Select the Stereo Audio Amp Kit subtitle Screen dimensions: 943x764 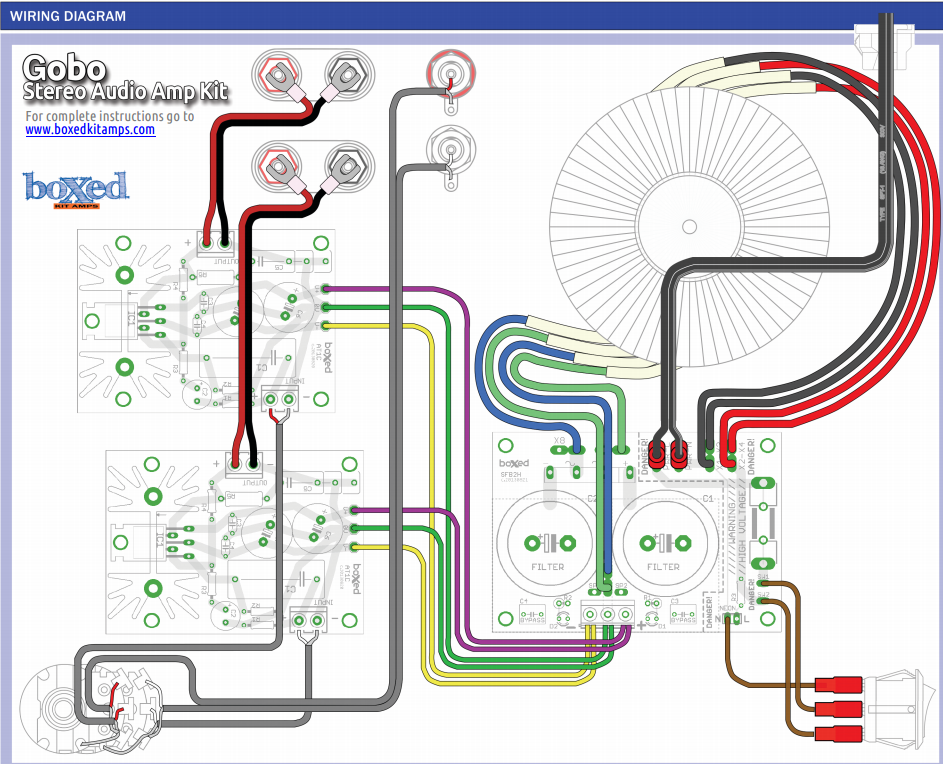[126, 91]
